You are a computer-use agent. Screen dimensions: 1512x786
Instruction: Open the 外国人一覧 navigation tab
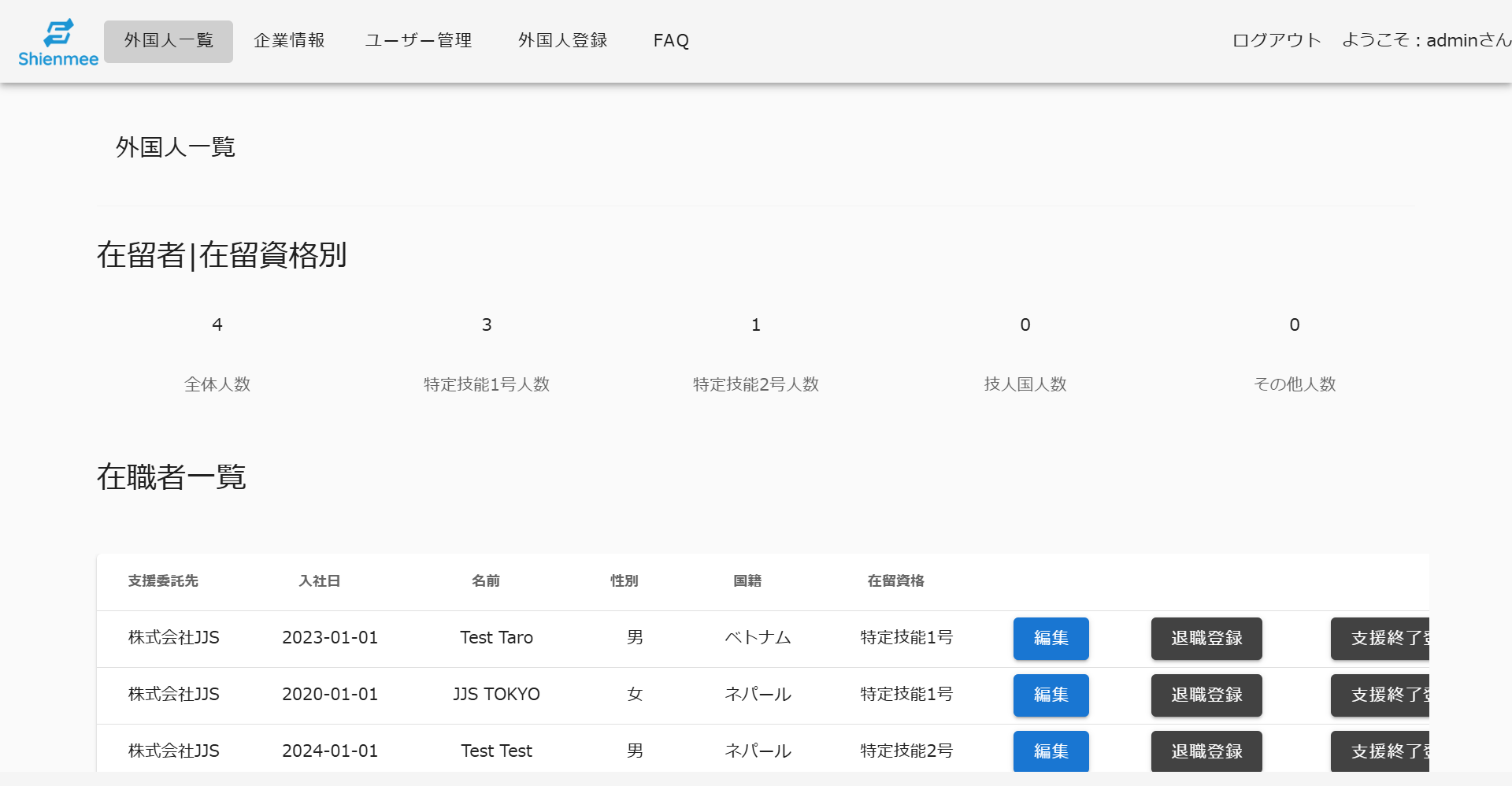(x=169, y=41)
